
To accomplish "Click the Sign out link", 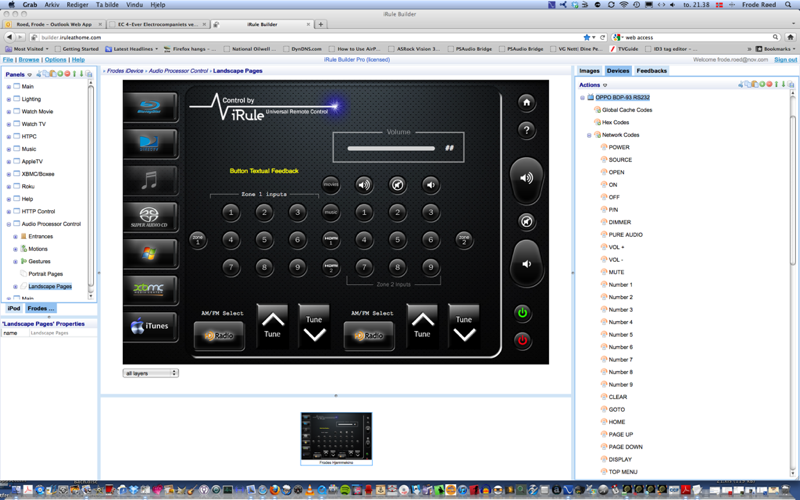I will click(x=785, y=60).
